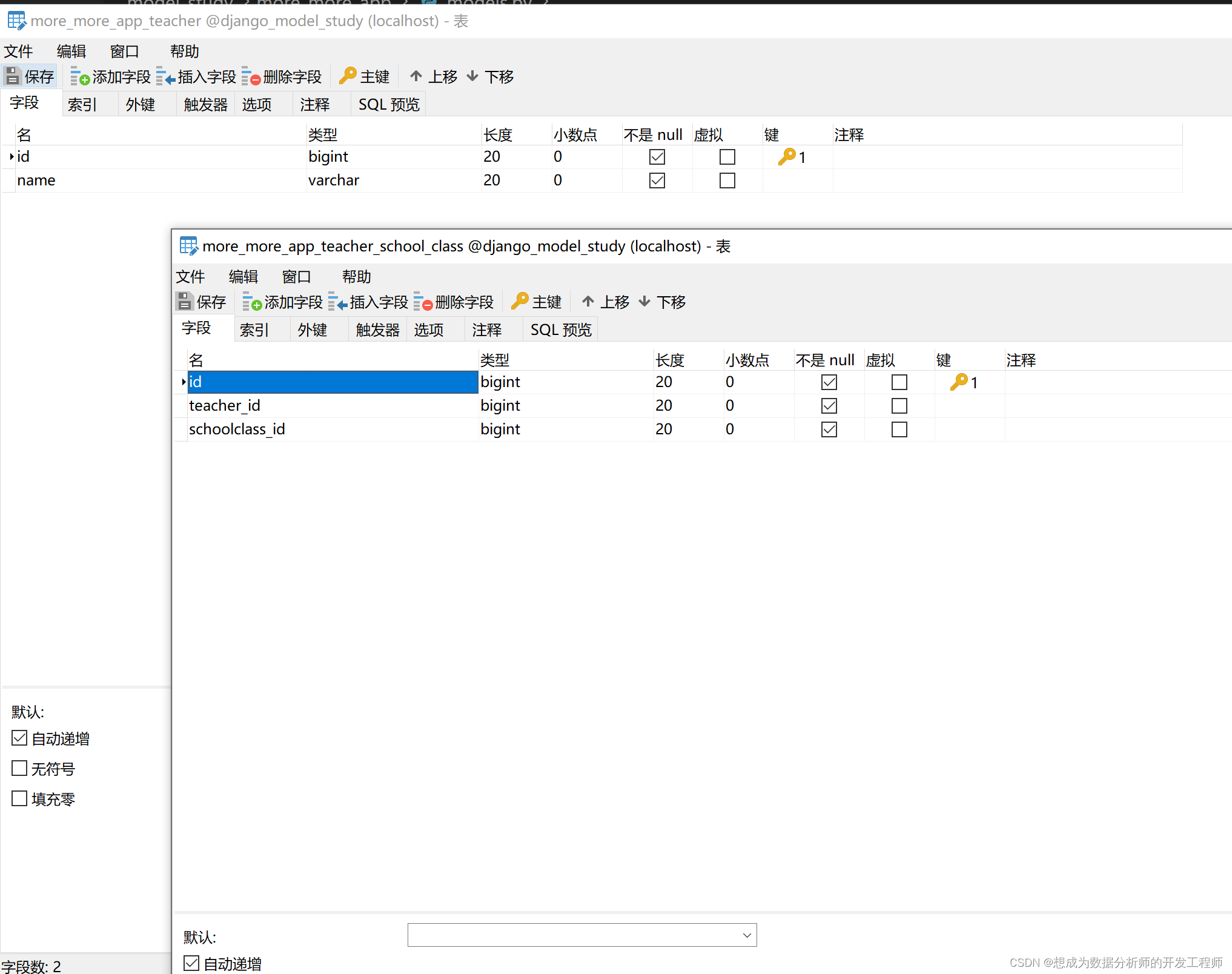
Task: Click Insert Field icon in teacher window toolbar
Action: tap(165, 77)
